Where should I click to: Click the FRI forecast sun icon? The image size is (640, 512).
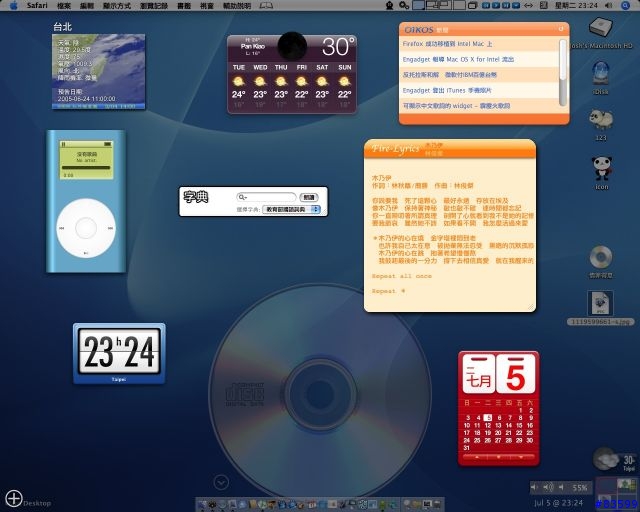302,81
